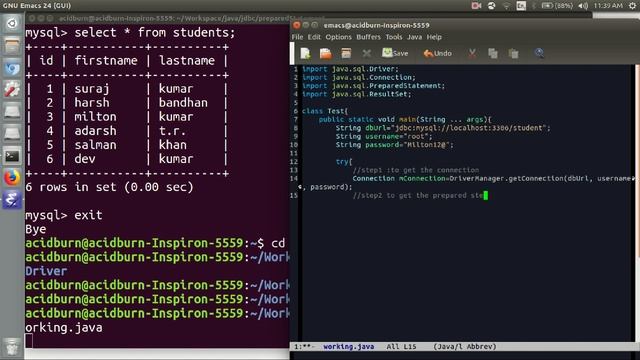Open the Tools menu in Emacs

[x=394, y=37]
